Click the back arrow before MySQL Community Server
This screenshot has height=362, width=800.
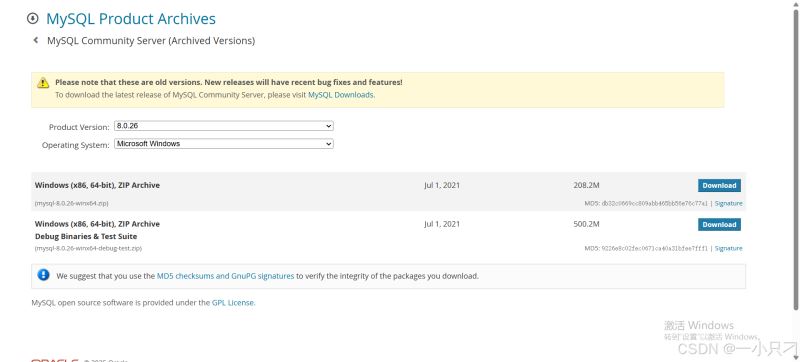pyautogui.click(x=35, y=40)
